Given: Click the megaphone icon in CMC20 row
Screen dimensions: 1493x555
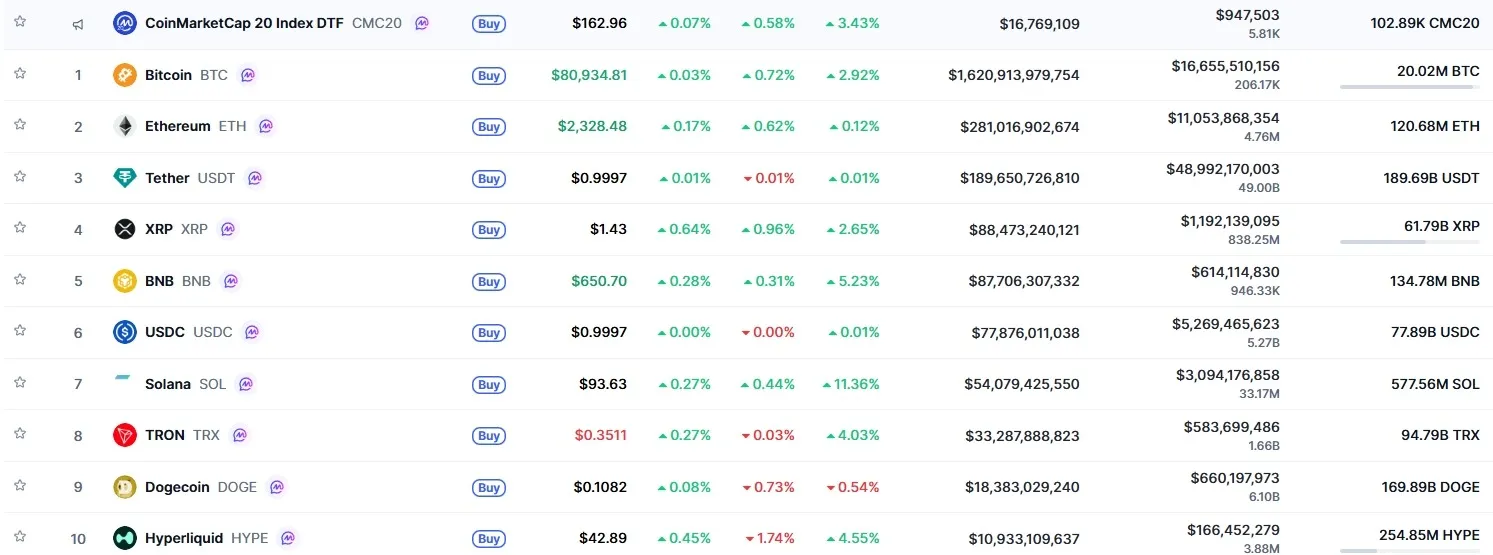Looking at the screenshot, I should 78,23.
